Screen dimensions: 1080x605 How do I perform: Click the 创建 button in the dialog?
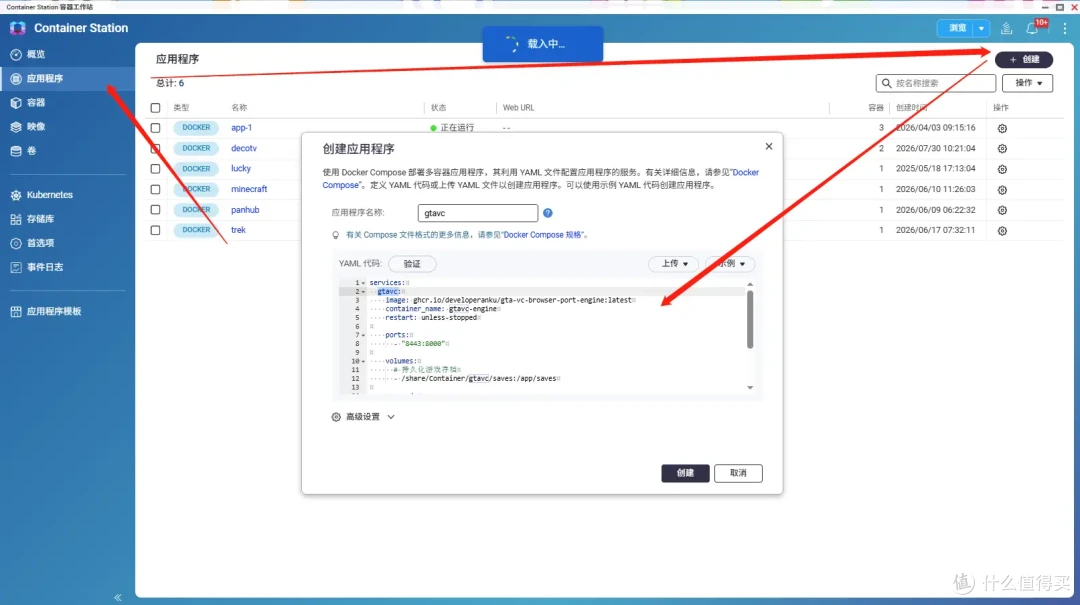tap(685, 473)
